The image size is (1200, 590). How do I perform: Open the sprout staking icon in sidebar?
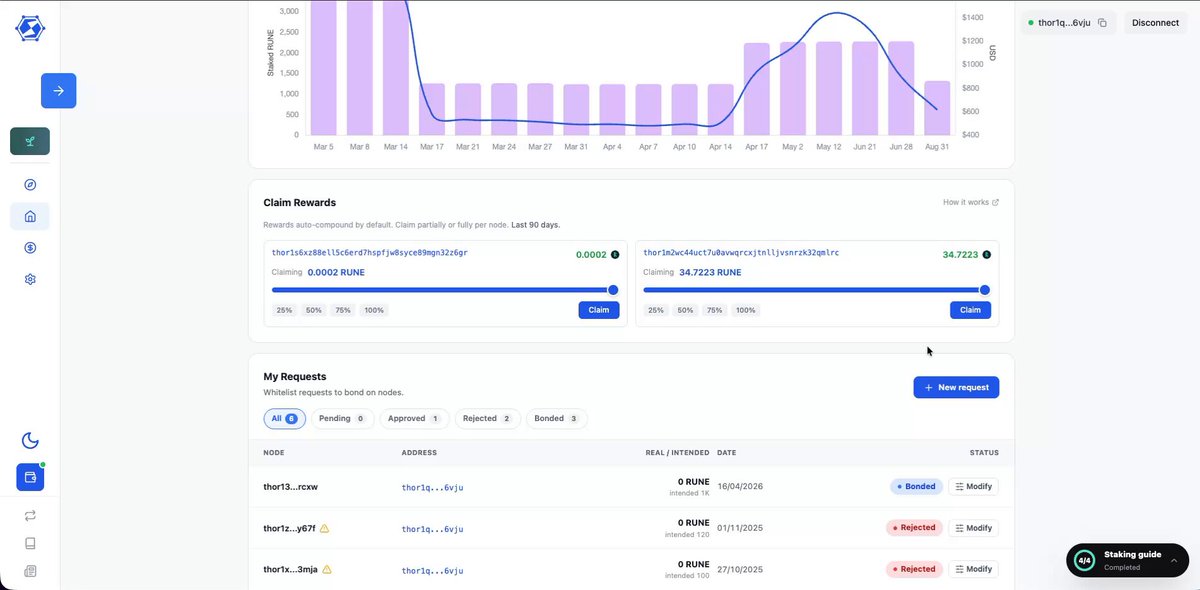[x=30, y=141]
